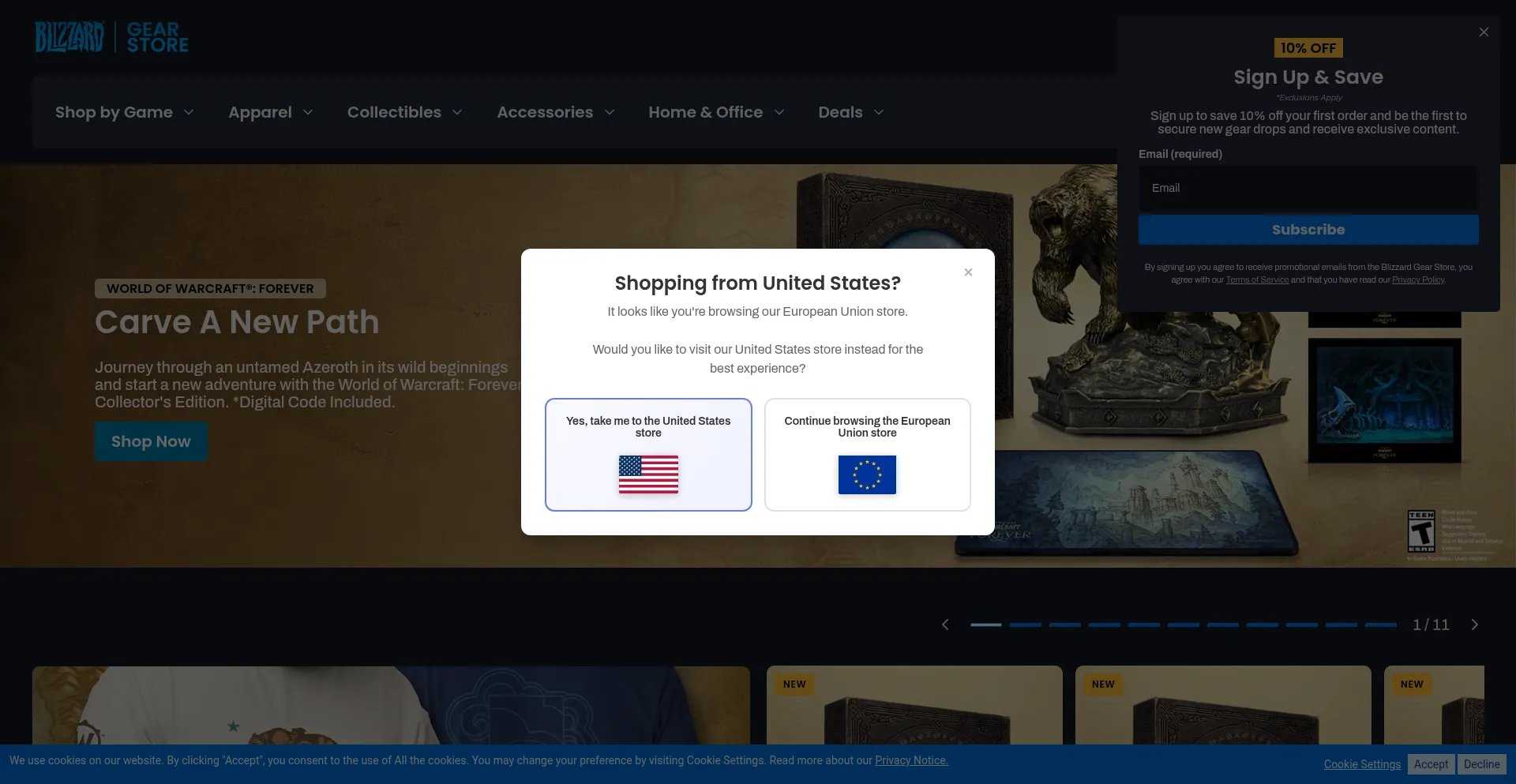1516x784 pixels.
Task: Click the European Union flag icon
Action: (867, 475)
